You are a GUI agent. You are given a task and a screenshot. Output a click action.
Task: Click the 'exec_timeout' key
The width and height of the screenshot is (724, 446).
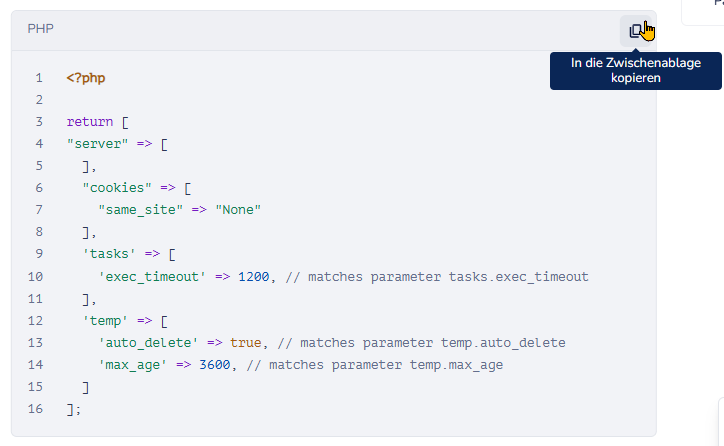coord(150,276)
